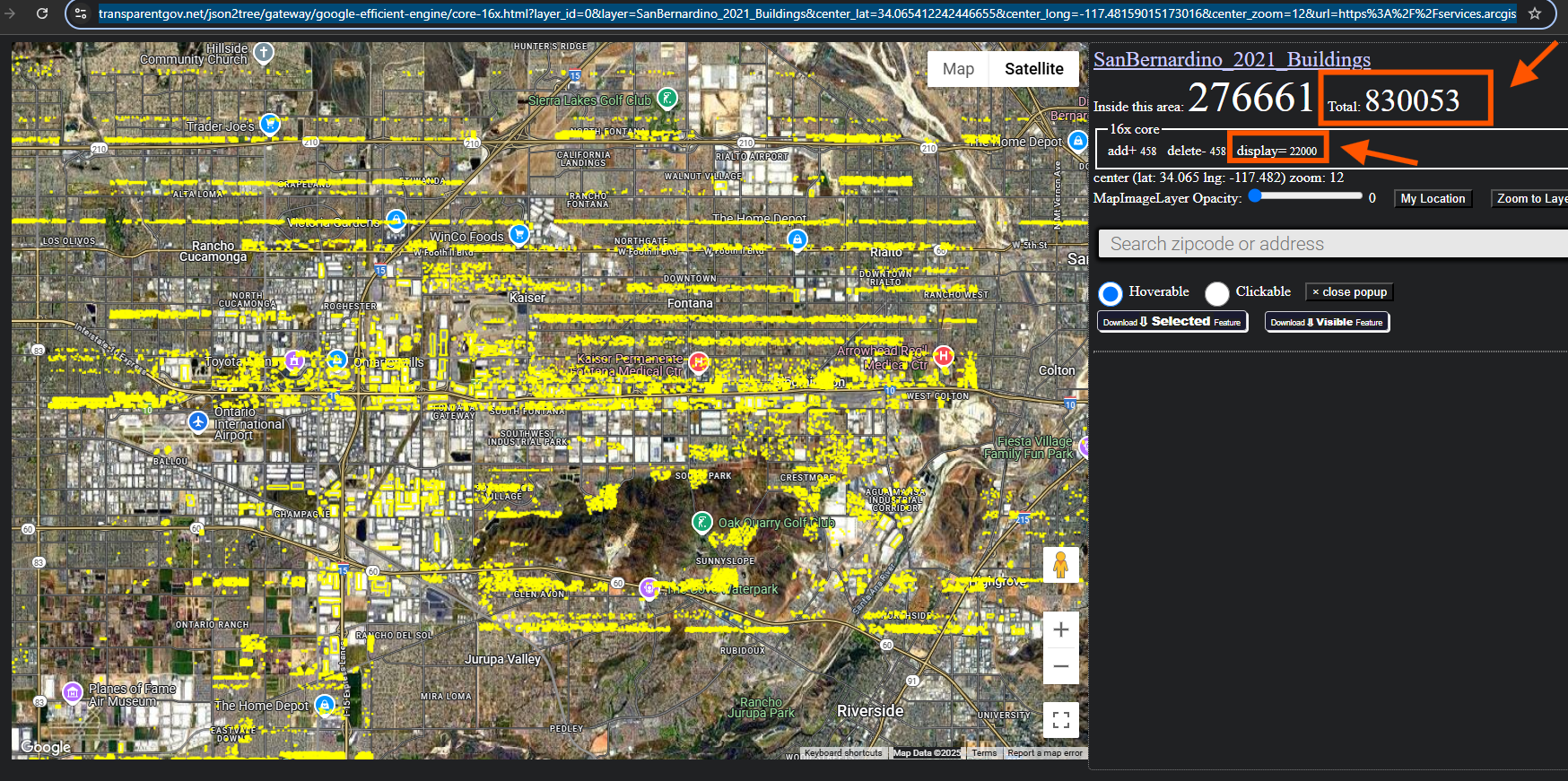Click the Ontario International Airport marker
Image resolution: width=1568 pixels, height=781 pixels.
click(x=198, y=421)
